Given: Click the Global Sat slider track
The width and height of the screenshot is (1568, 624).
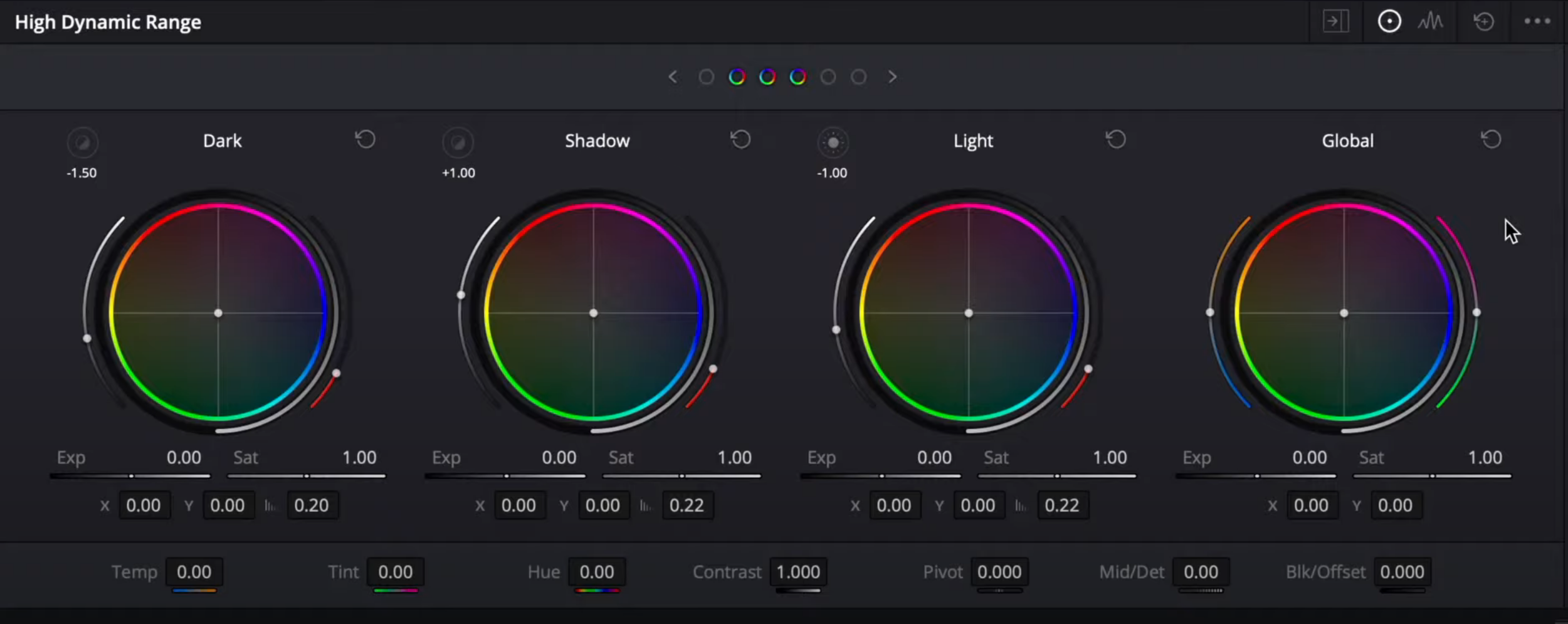Looking at the screenshot, I should pyautogui.click(x=1432, y=476).
